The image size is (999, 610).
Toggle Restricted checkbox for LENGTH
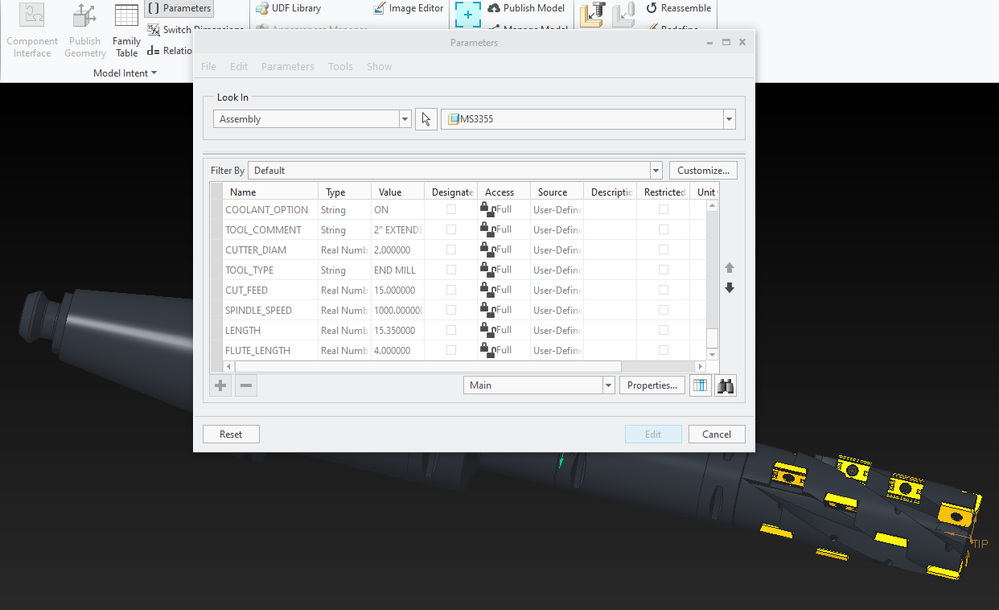tap(663, 330)
